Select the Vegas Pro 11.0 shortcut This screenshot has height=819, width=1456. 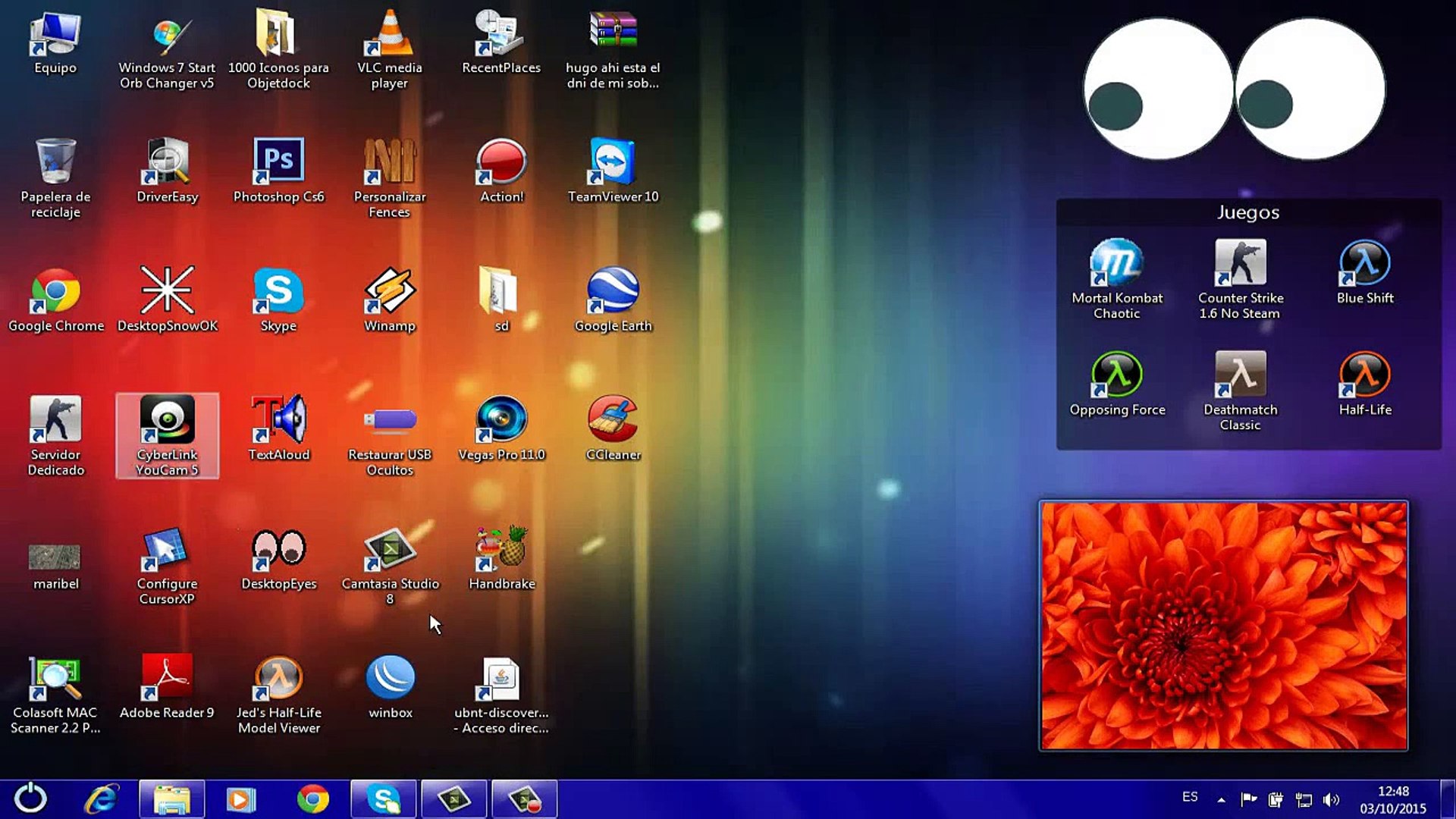coord(501,419)
